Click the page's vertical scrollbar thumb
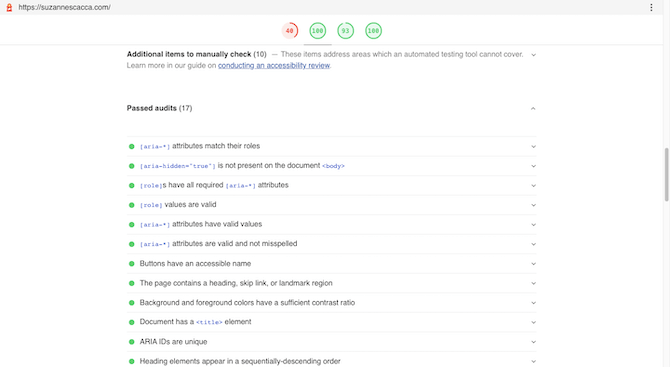Image resolution: width=670 pixels, height=367 pixels. (x=666, y=174)
